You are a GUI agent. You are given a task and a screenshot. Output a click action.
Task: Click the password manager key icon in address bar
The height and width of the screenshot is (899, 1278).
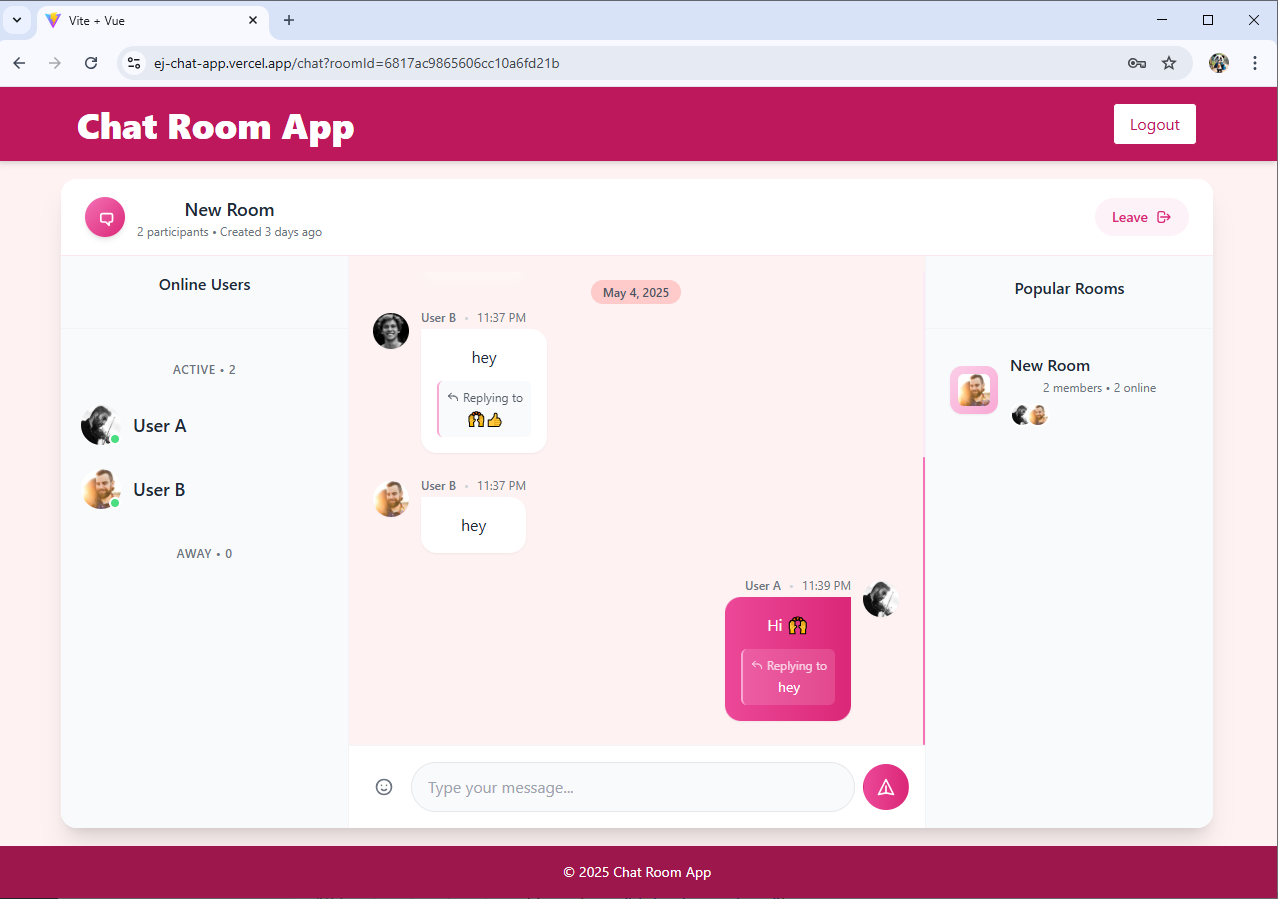pyautogui.click(x=1137, y=62)
